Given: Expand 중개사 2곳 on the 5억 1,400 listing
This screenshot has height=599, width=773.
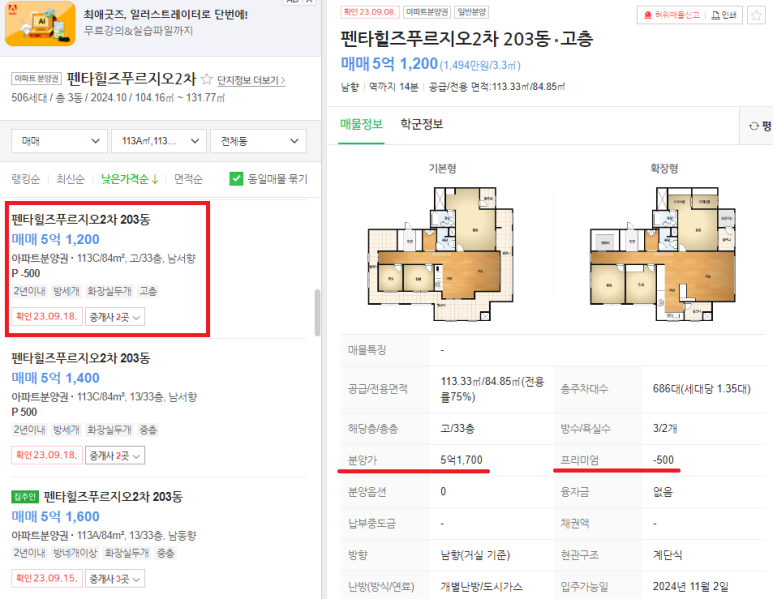Looking at the screenshot, I should (115, 456).
